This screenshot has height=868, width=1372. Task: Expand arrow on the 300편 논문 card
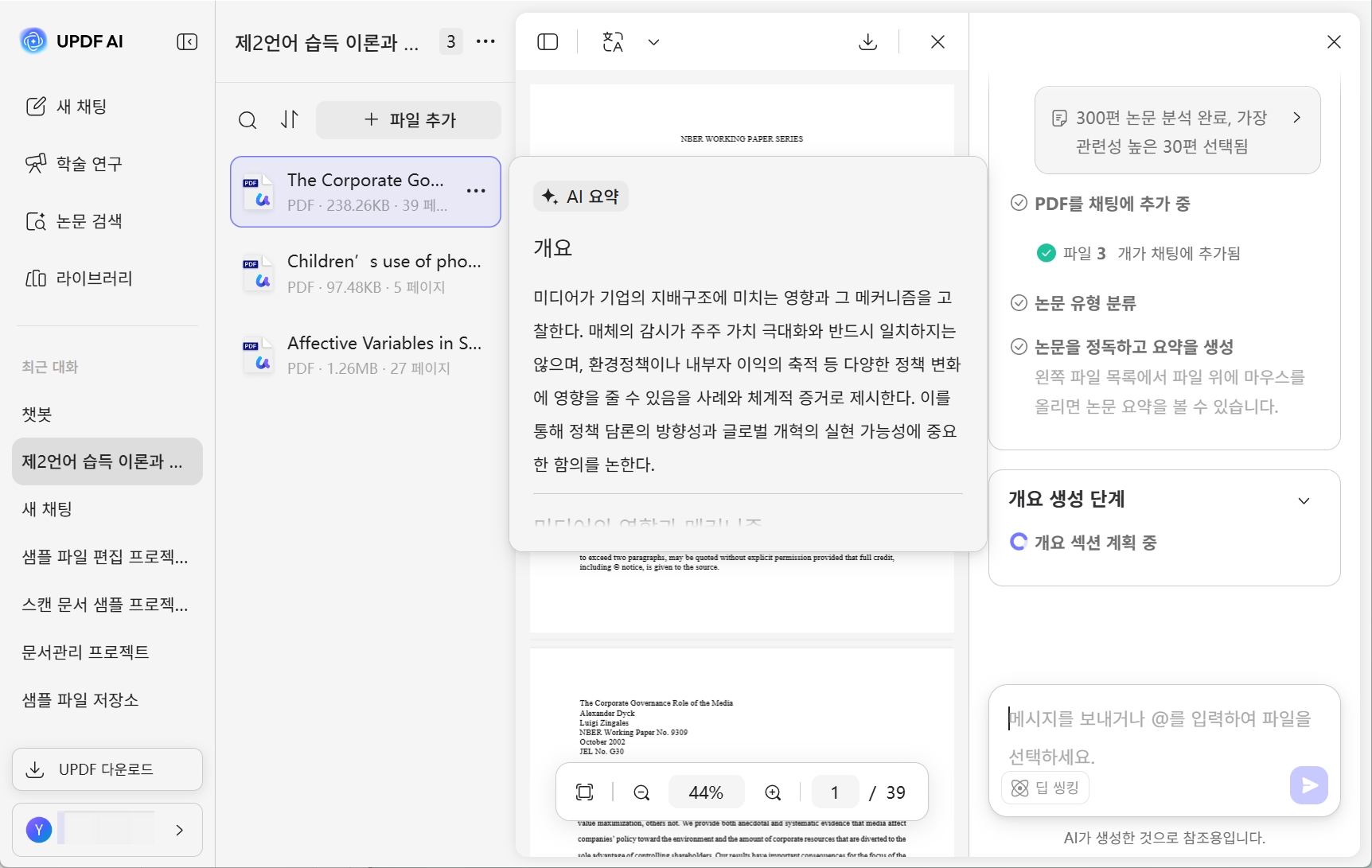(x=1297, y=118)
